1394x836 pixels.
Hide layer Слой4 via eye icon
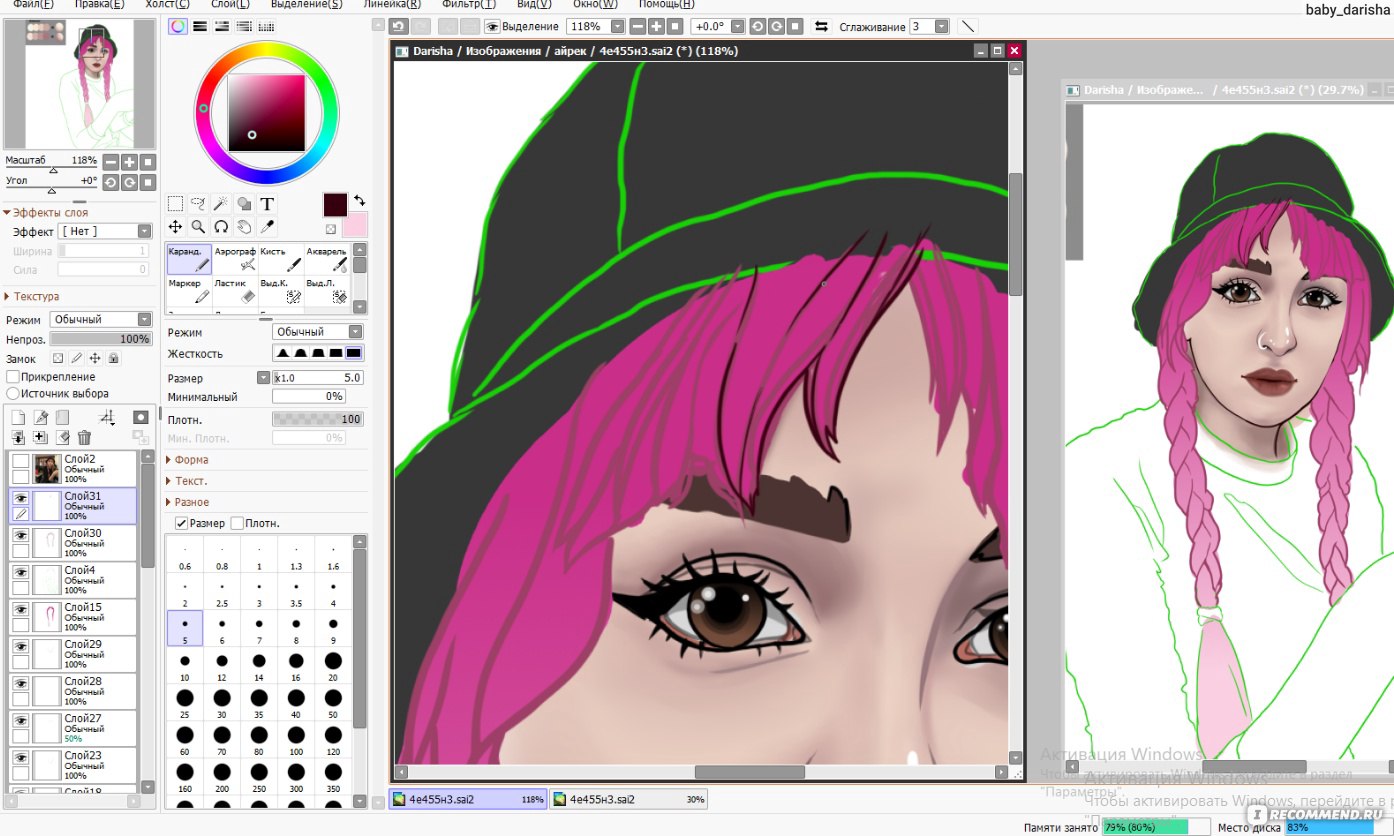click(x=20, y=572)
